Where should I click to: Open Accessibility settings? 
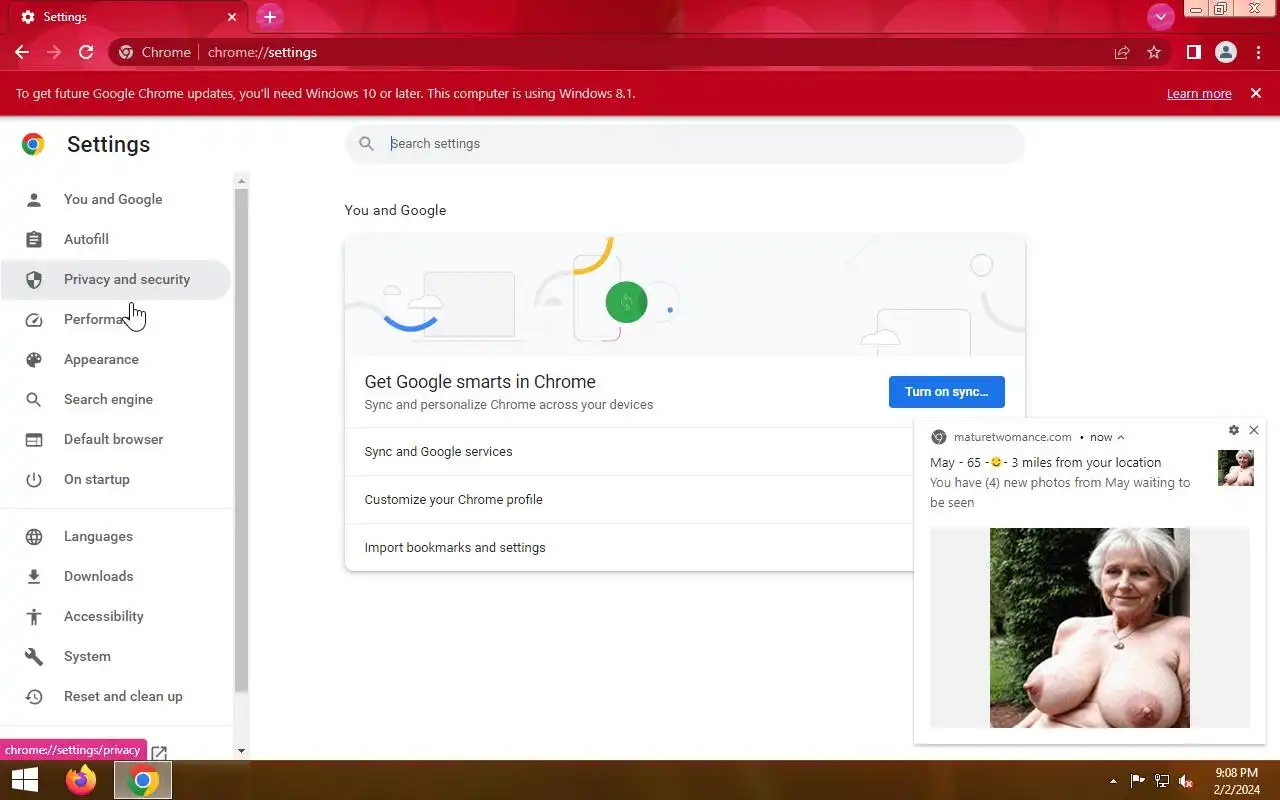click(x=115, y=616)
